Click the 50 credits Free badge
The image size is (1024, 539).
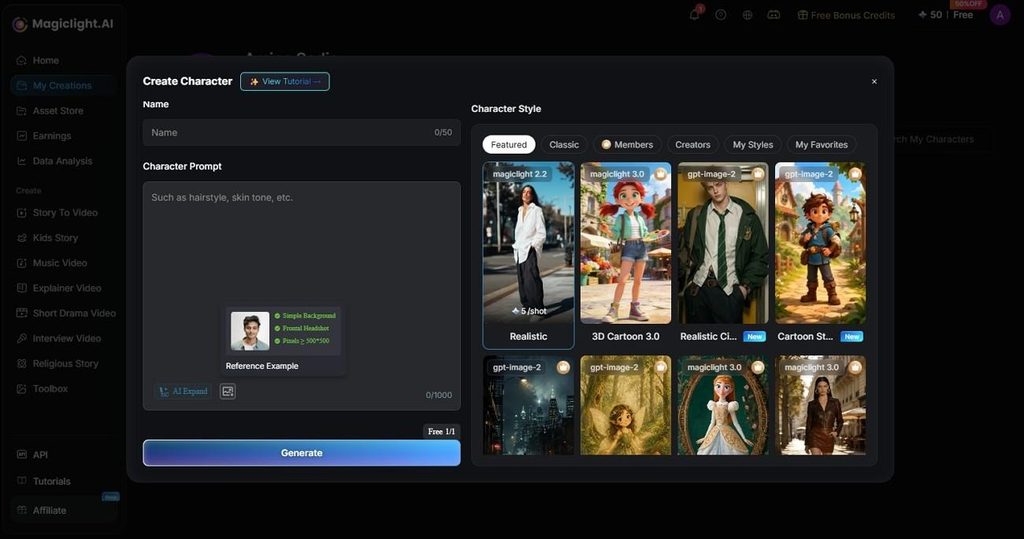[946, 15]
